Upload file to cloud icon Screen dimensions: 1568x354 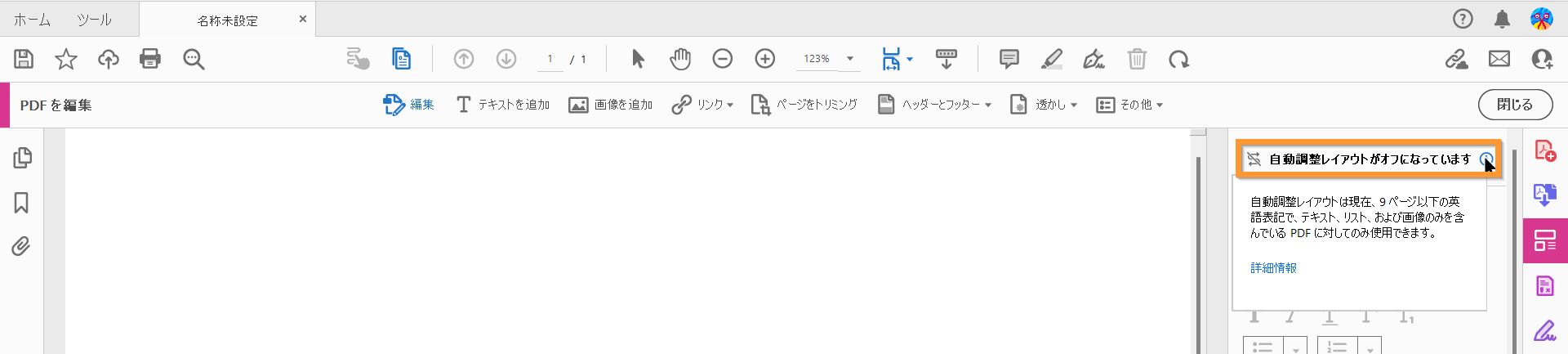coord(109,59)
